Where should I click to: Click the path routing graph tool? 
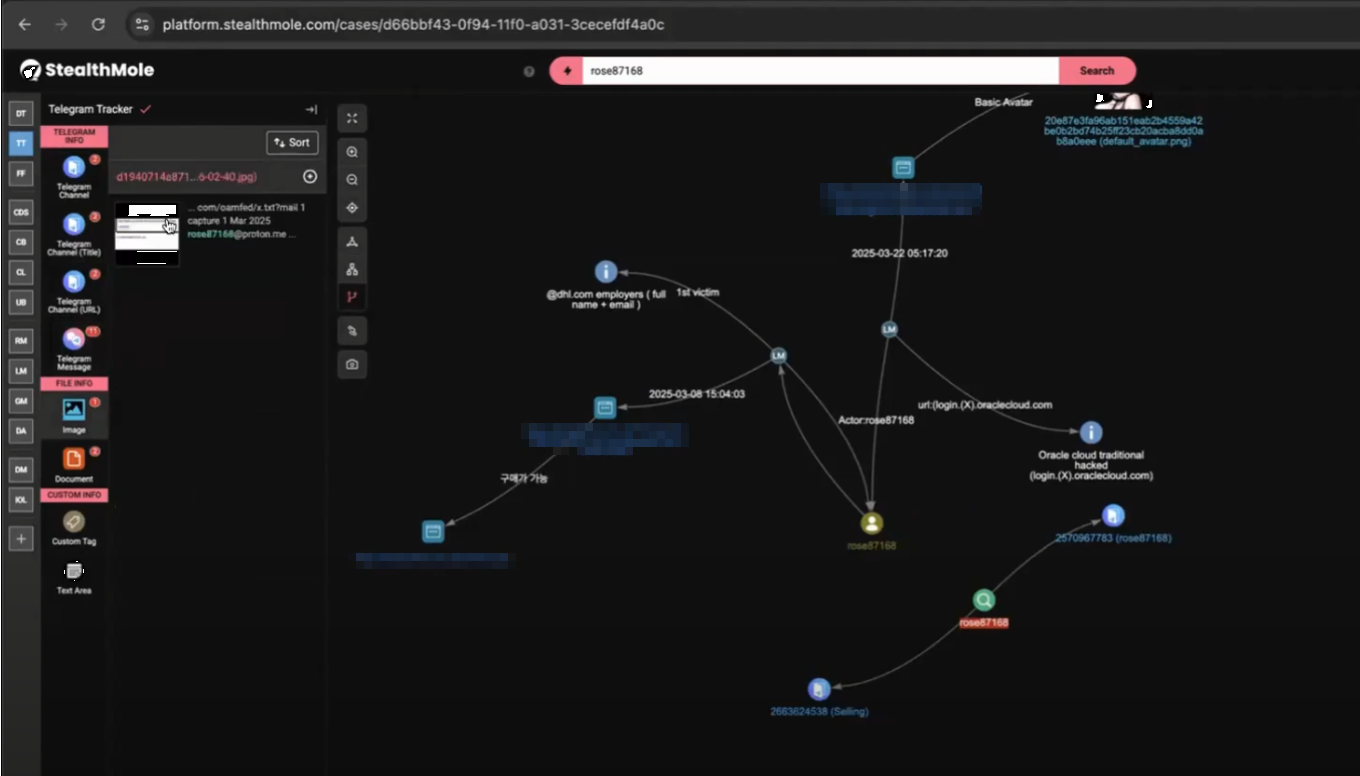pos(352,331)
